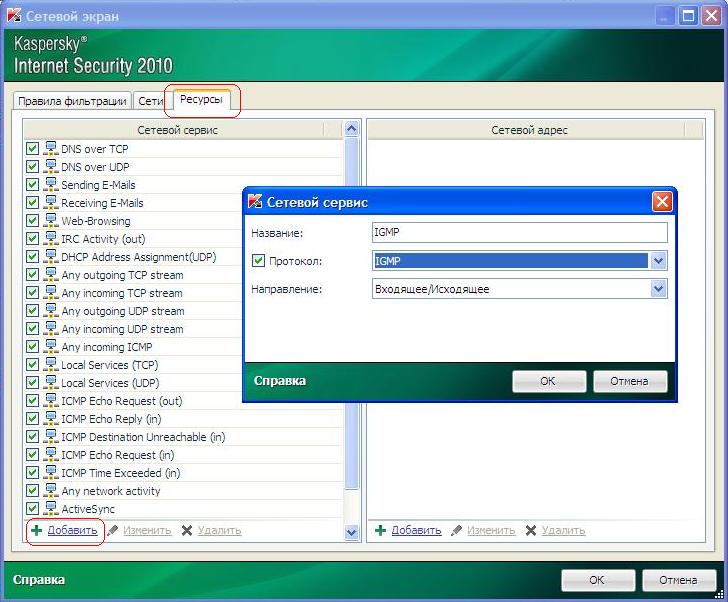Switch to the Правила фильтрации tab
Viewport: 728px width, 602px height.
click(x=72, y=101)
